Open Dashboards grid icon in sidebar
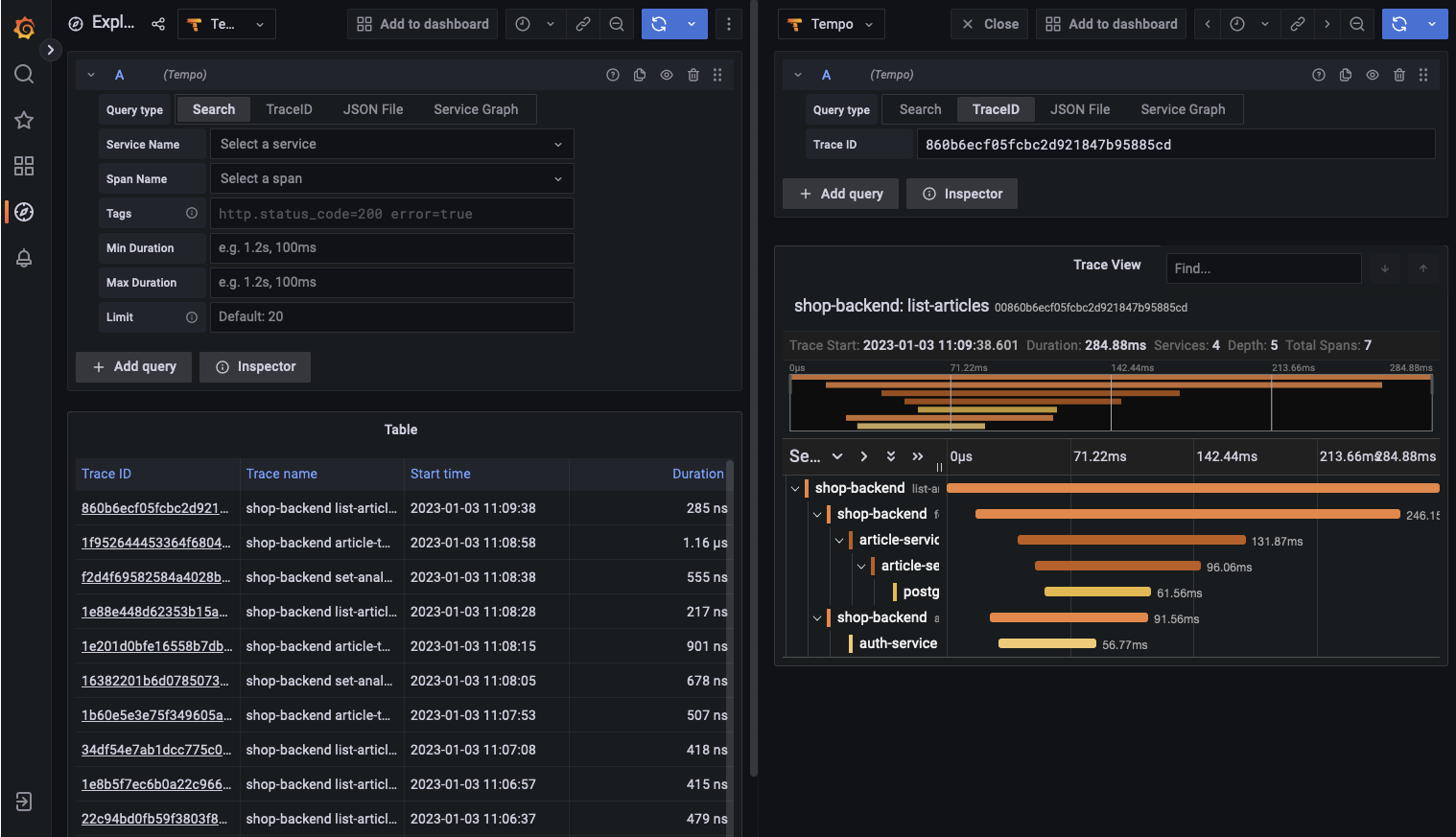This screenshot has height=837, width=1456. [24, 166]
